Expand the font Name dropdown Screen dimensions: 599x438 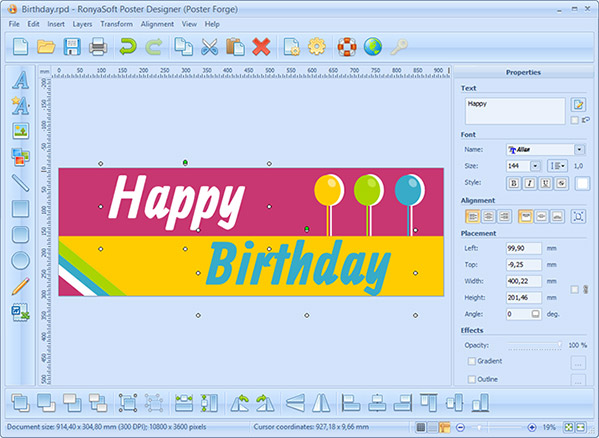pyautogui.click(x=579, y=149)
